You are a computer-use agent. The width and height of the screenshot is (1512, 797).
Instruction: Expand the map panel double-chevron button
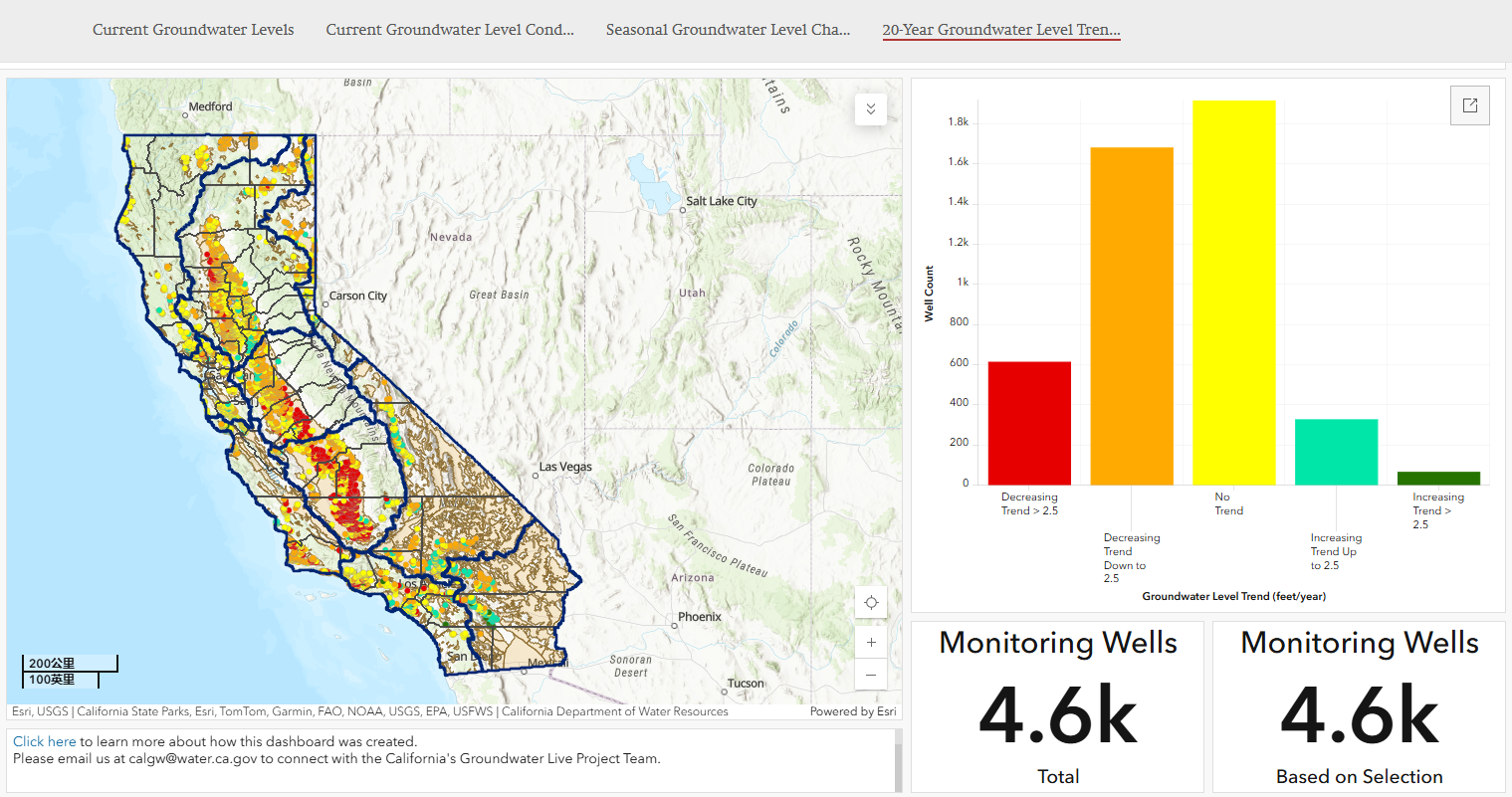point(871,109)
